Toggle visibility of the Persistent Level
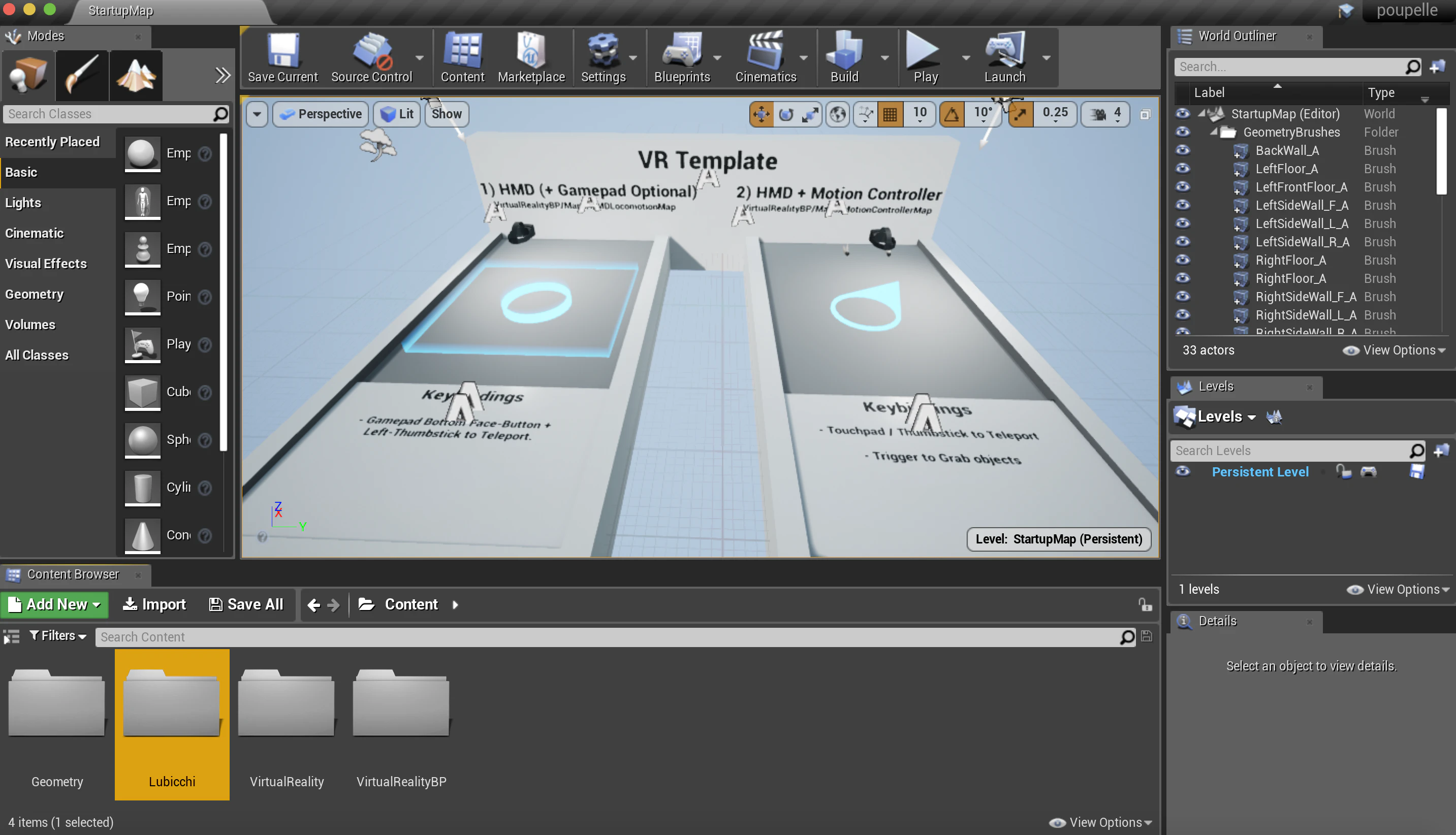 [x=1183, y=471]
